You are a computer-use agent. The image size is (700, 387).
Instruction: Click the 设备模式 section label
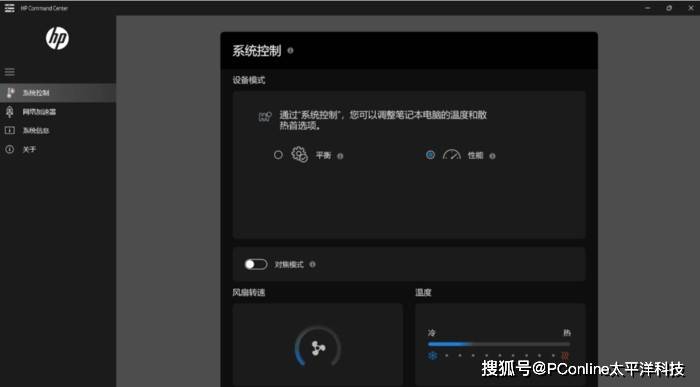[249, 80]
